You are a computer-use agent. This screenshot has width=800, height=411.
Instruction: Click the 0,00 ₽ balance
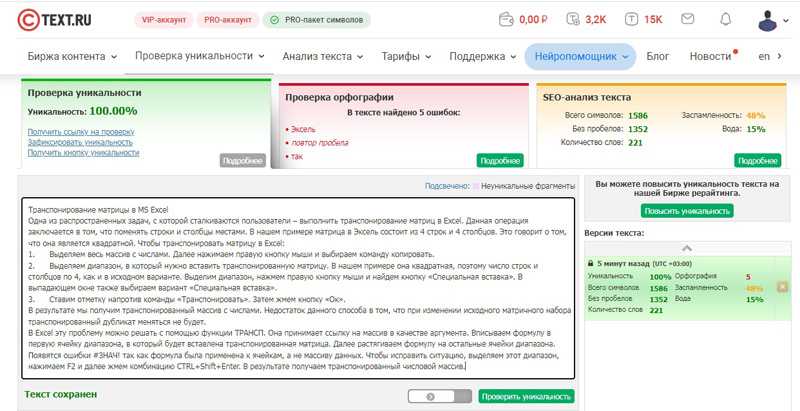[x=533, y=20]
